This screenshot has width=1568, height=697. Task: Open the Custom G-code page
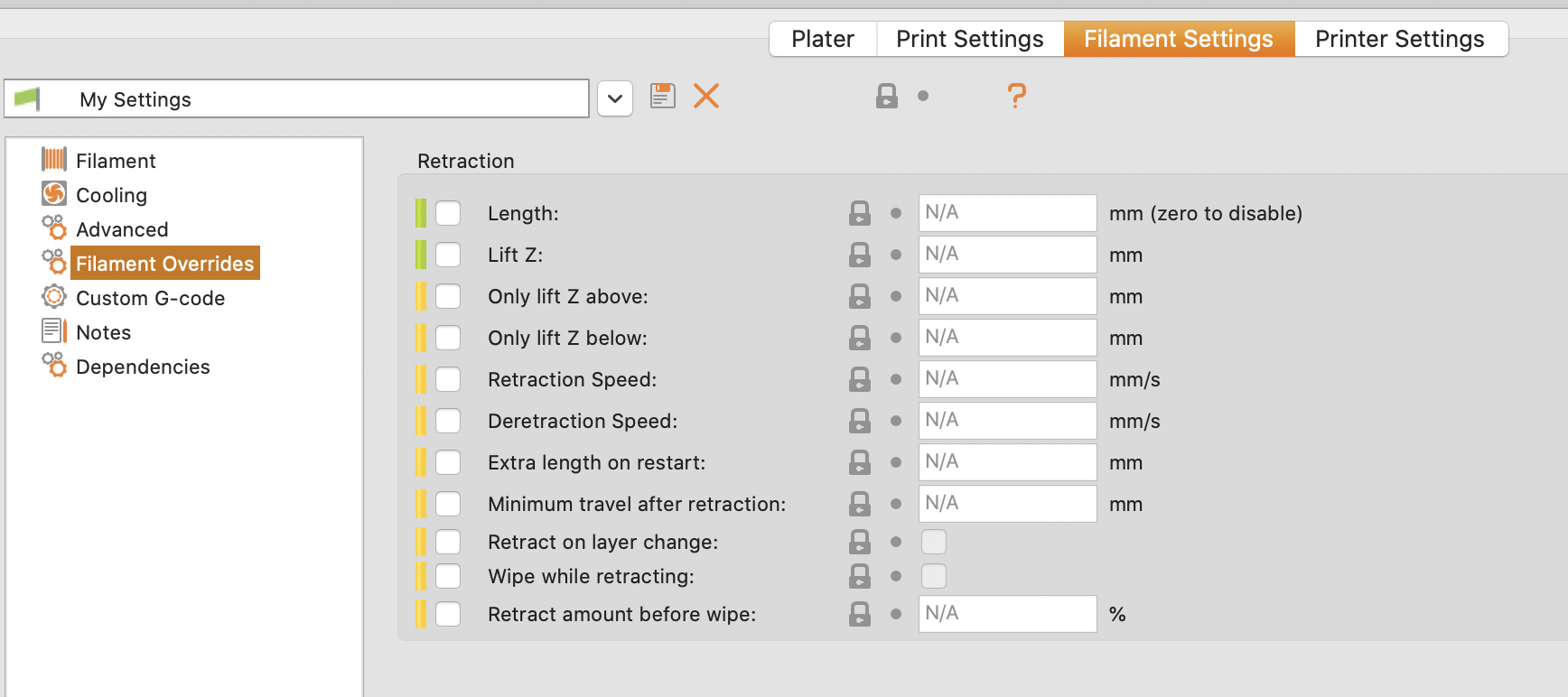click(150, 298)
